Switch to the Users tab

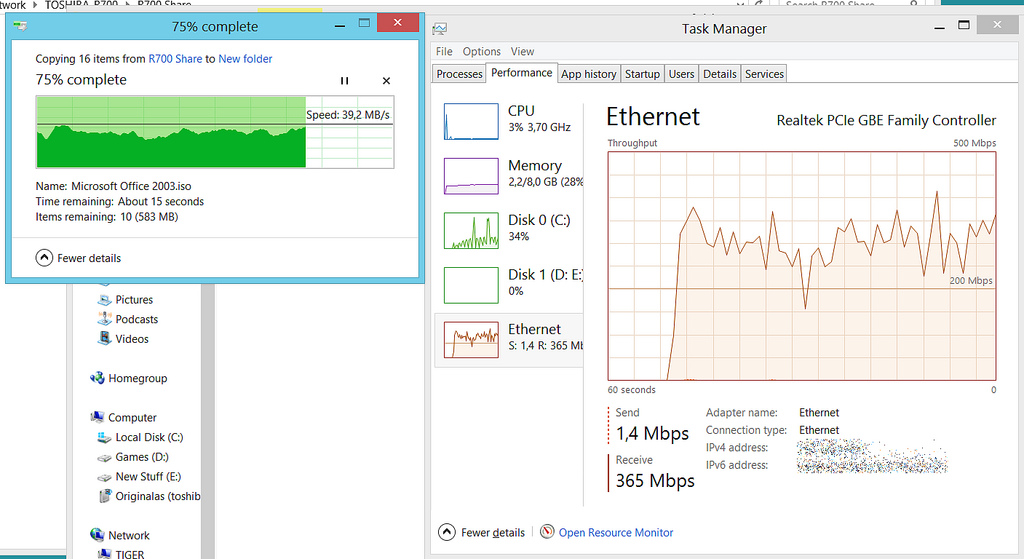[x=681, y=74]
